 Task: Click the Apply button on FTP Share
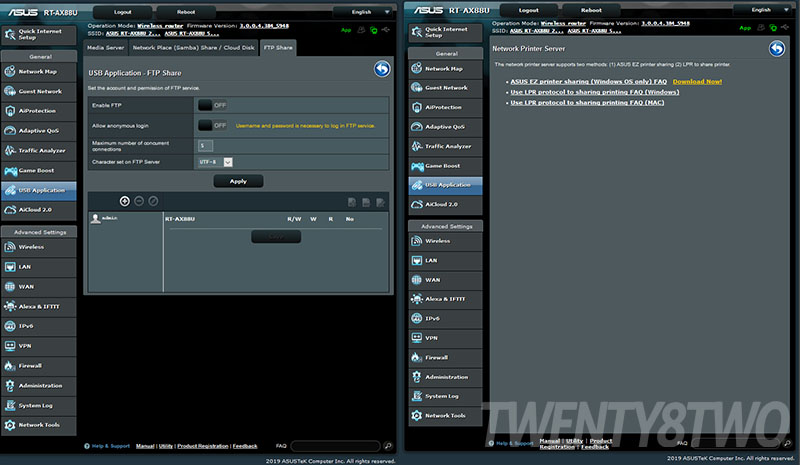[x=238, y=181]
